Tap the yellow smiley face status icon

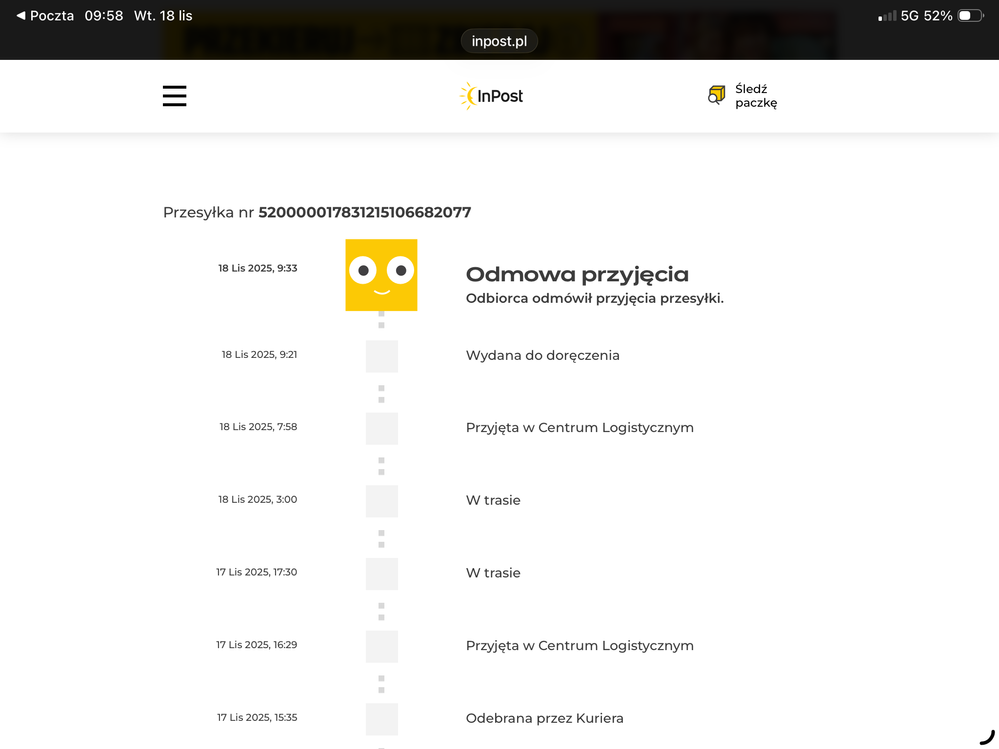click(381, 275)
